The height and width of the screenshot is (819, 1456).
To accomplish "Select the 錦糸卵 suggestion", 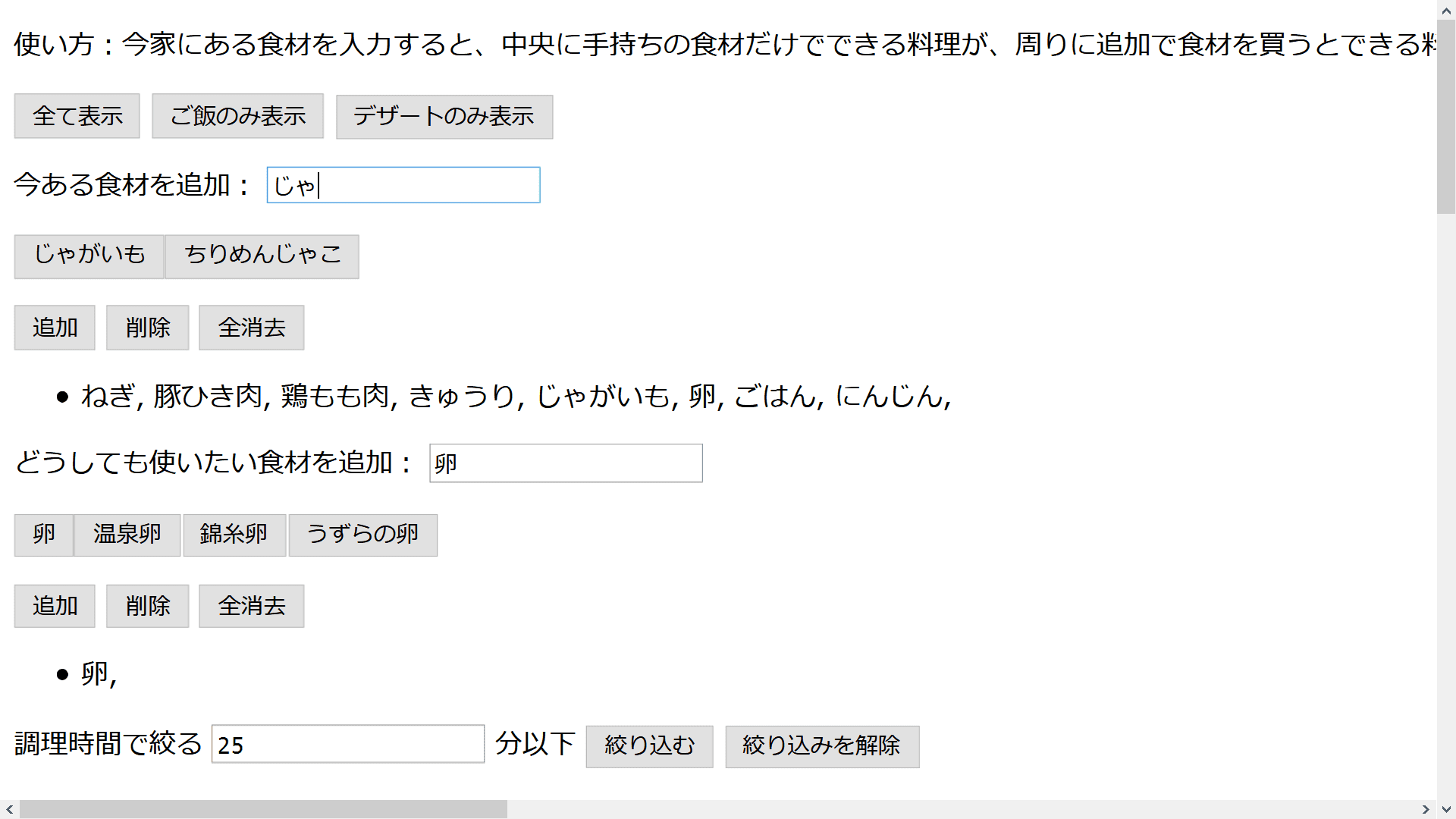I will (234, 535).
